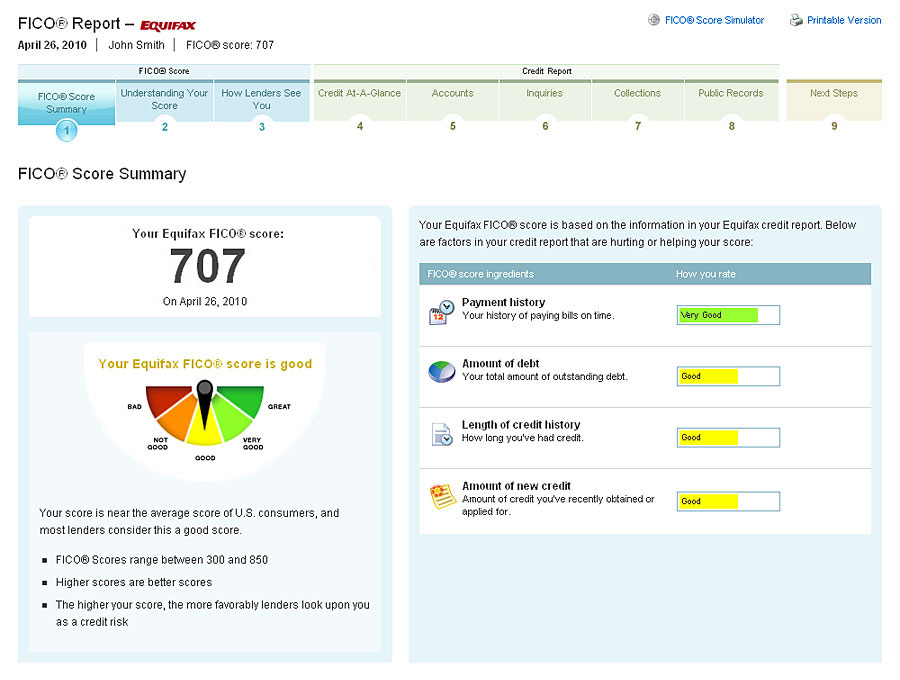Click 'Your Equifax FICO score is good' text
This screenshot has width=900, height=680.
(x=205, y=364)
